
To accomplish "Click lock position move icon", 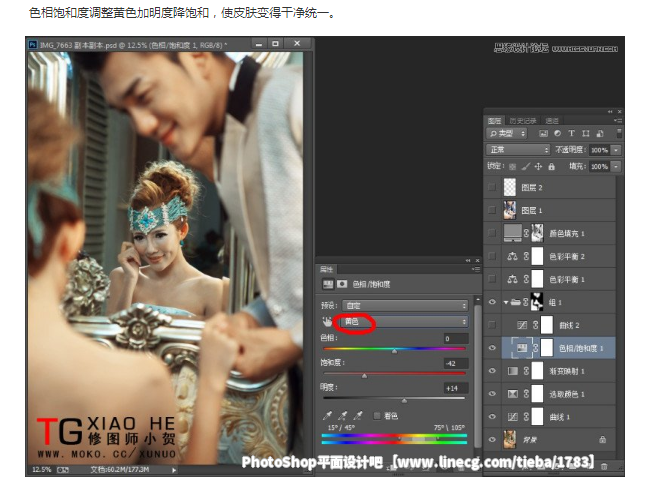I will click(x=538, y=167).
